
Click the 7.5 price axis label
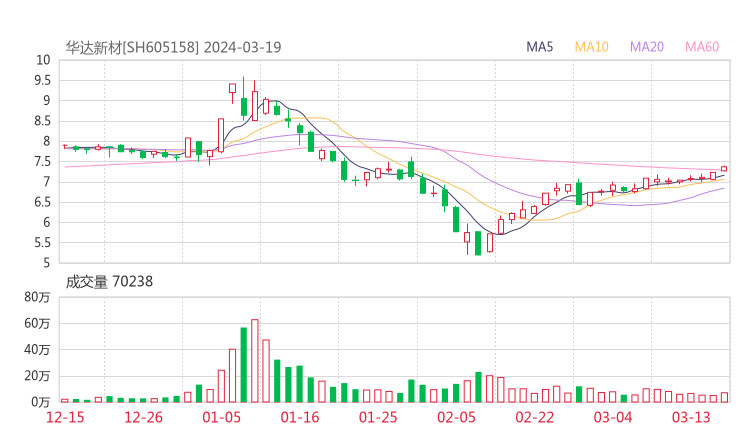coord(42,161)
